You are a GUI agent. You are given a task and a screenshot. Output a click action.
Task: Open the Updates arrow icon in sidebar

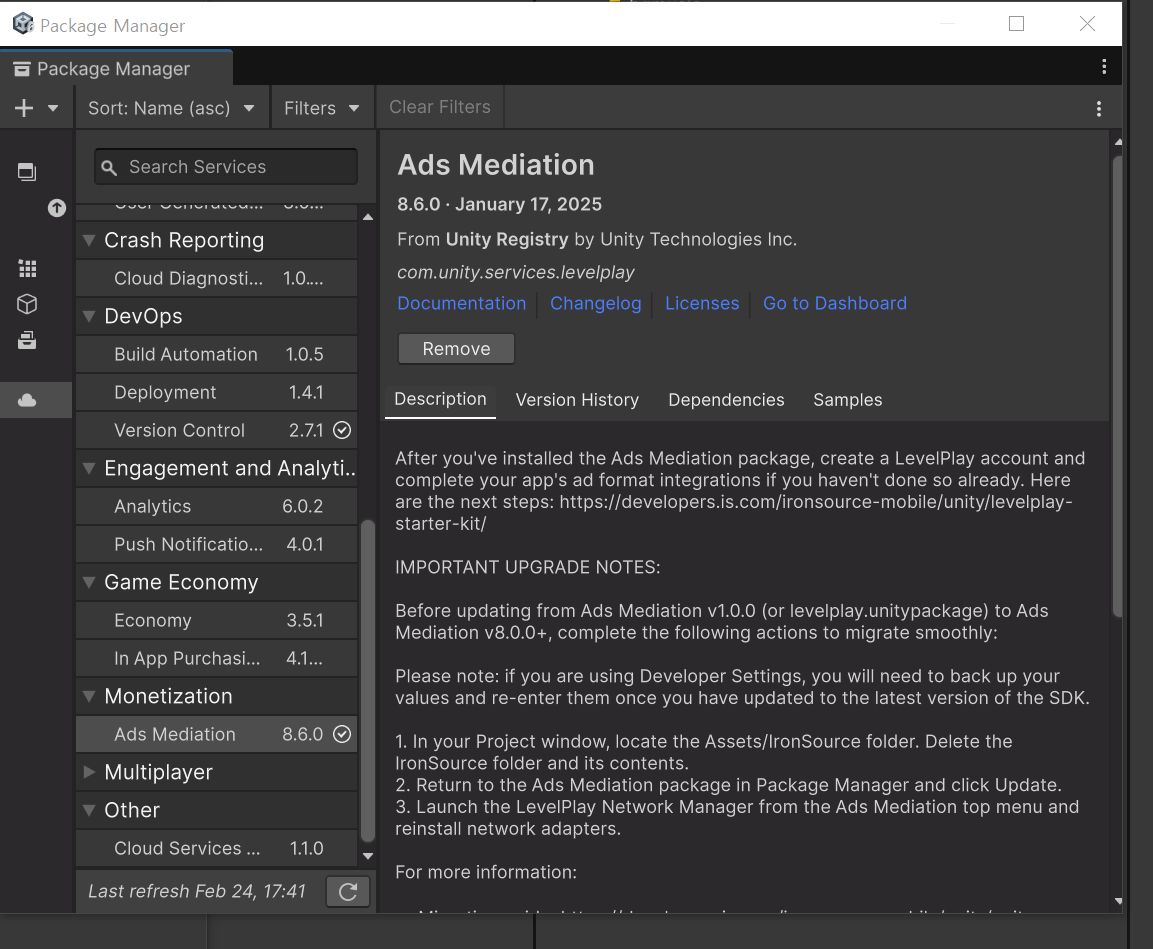point(57,208)
